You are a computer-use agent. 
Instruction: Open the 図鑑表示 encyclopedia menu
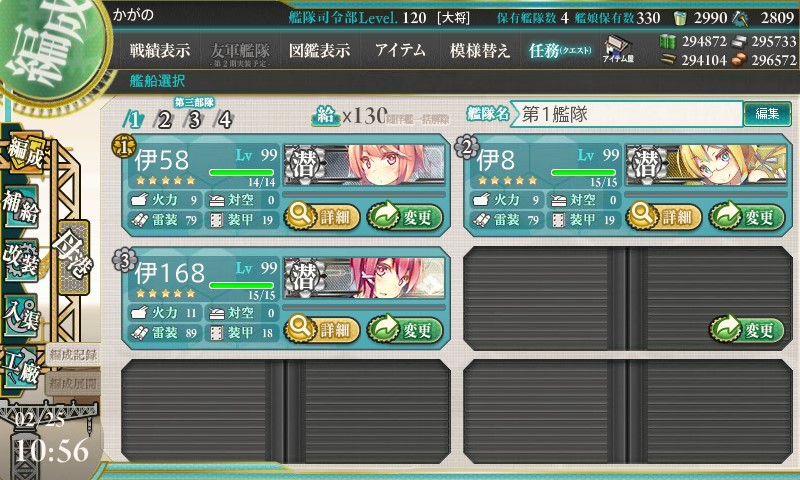(319, 50)
